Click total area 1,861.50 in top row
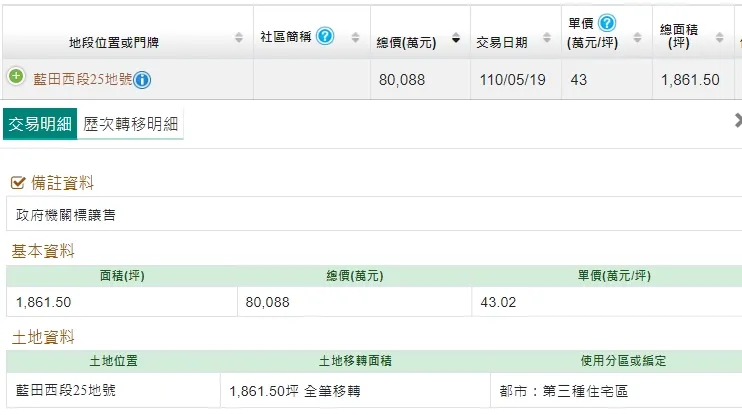 click(690, 79)
